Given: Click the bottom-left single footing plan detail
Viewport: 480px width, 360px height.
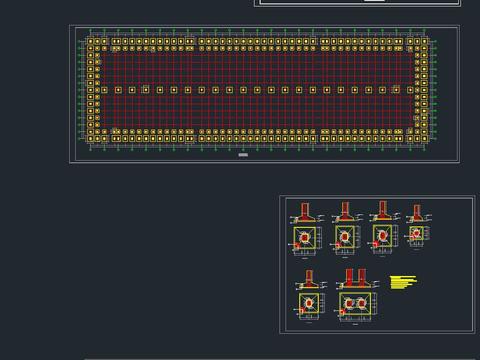Looking at the screenshot, I should 309,303.
